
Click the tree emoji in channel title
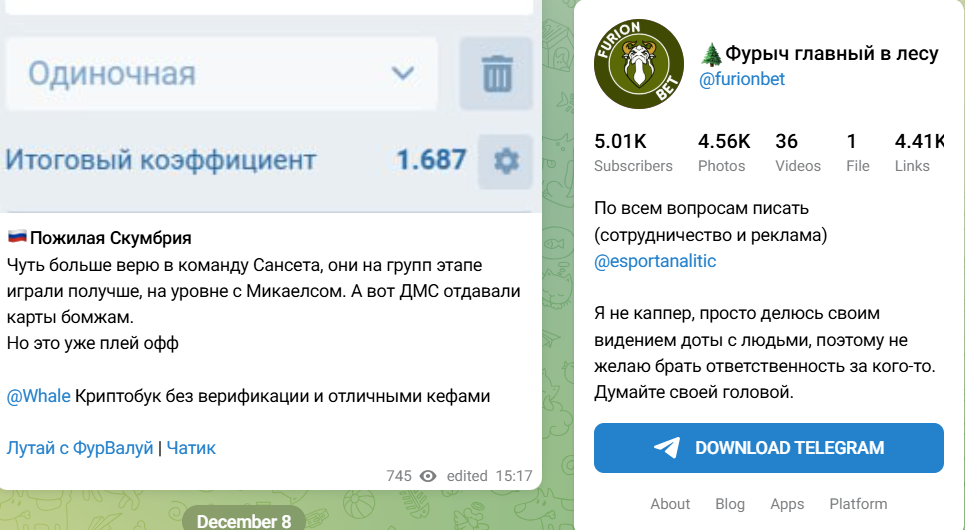click(711, 54)
